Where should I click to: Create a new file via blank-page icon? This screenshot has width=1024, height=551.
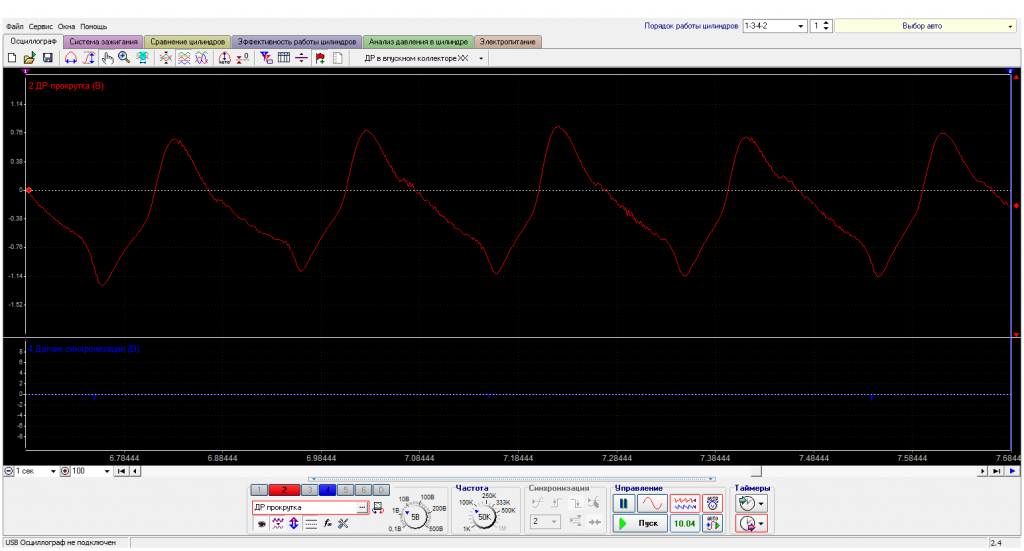click(x=12, y=58)
